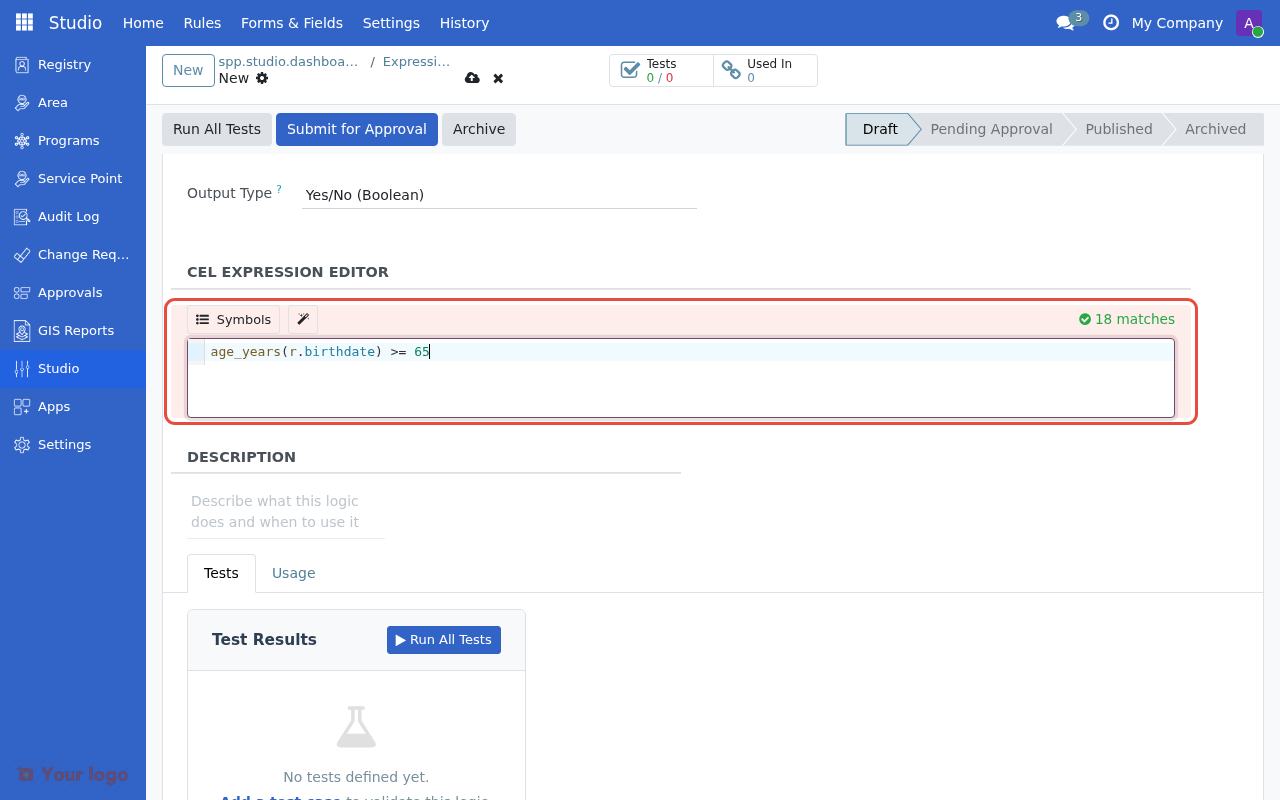Click the cloud save icon near record title
1280x800 pixels.
(x=472, y=77)
